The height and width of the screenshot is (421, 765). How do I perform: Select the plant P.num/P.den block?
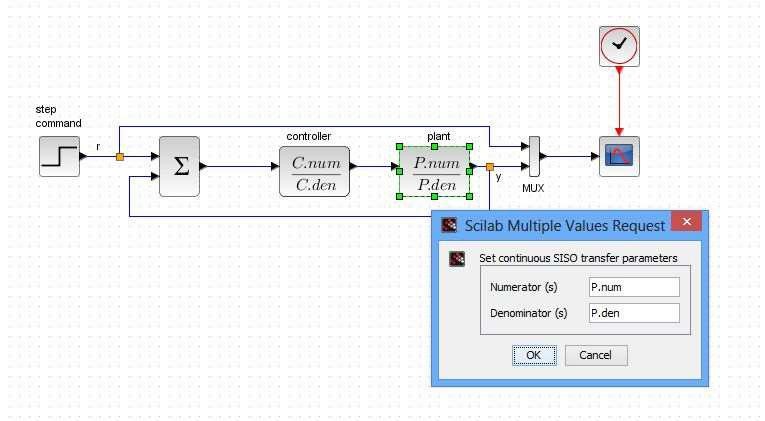pos(435,172)
